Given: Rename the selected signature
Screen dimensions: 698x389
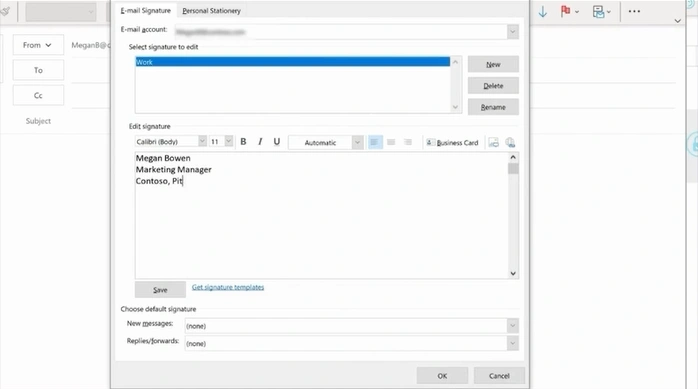Looking at the screenshot, I should coord(493,107).
